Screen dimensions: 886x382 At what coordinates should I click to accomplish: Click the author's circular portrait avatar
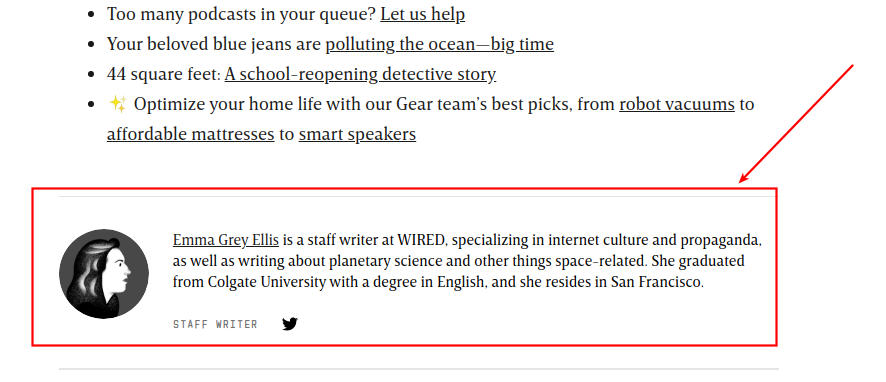point(104,274)
